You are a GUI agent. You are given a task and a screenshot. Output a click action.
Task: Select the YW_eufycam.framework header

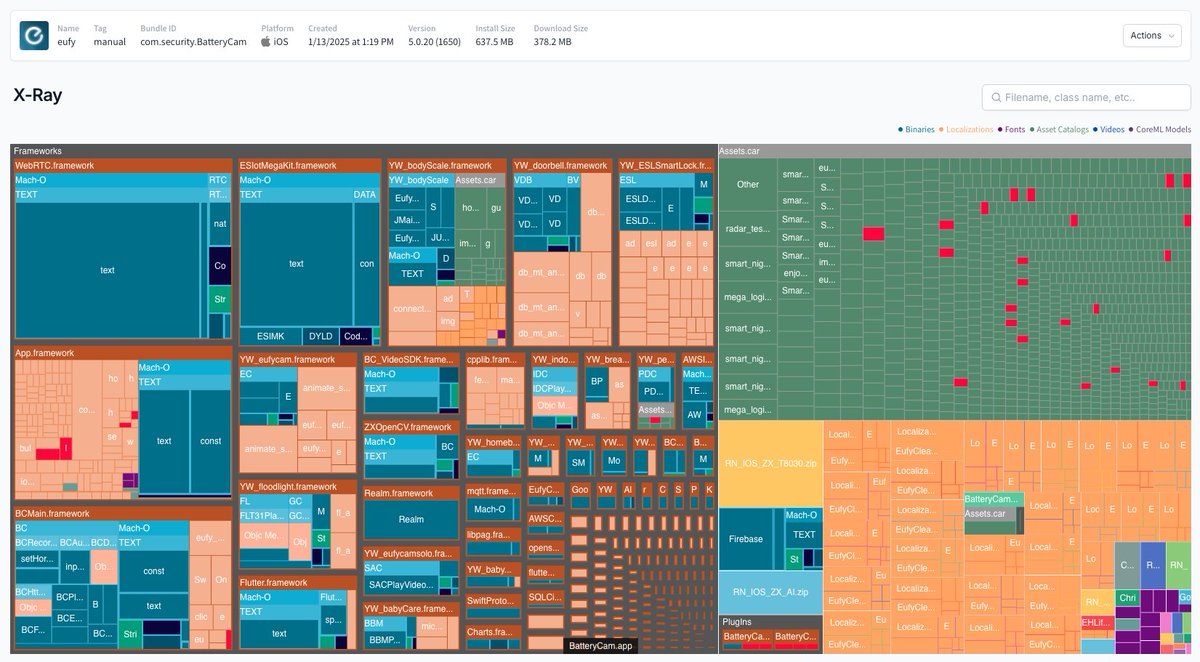[297, 358]
